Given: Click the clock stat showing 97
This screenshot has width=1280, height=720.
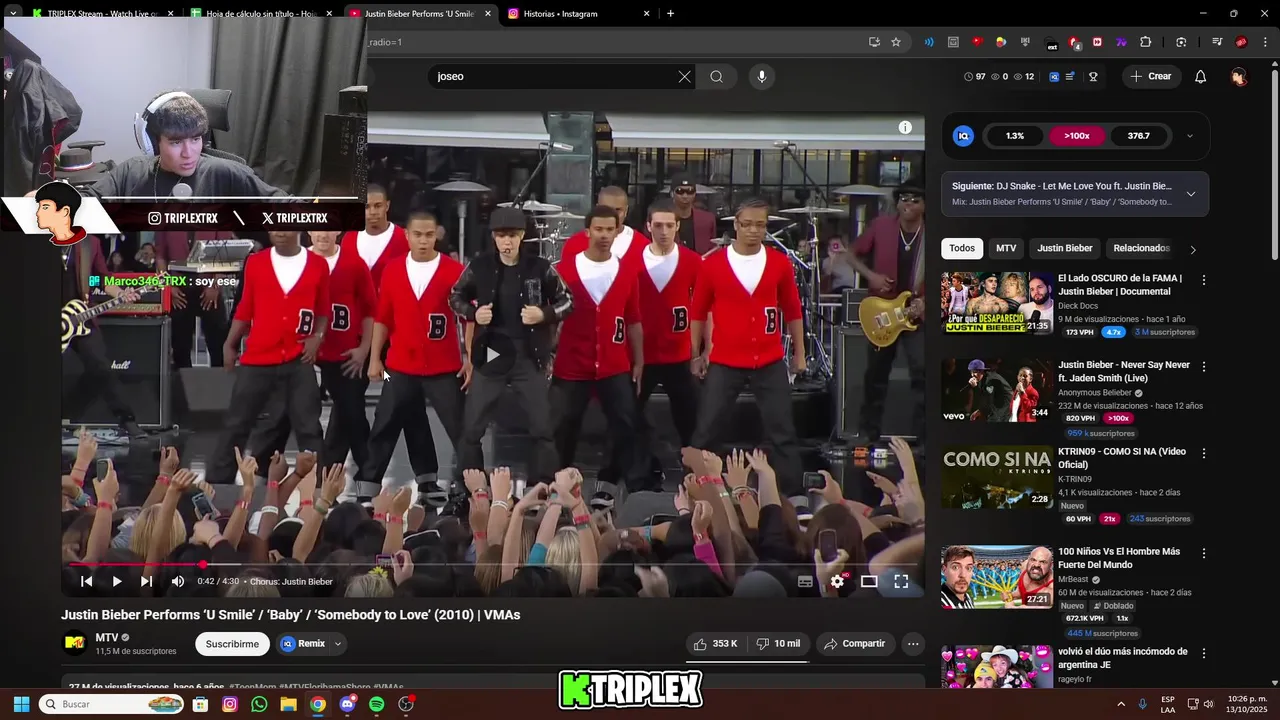Looking at the screenshot, I should 974,76.
